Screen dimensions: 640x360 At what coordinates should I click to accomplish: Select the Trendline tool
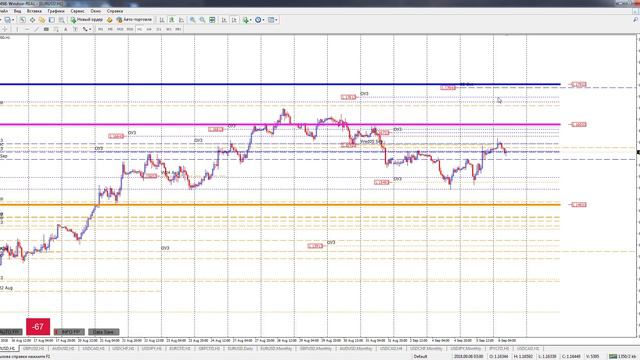click(x=36, y=29)
